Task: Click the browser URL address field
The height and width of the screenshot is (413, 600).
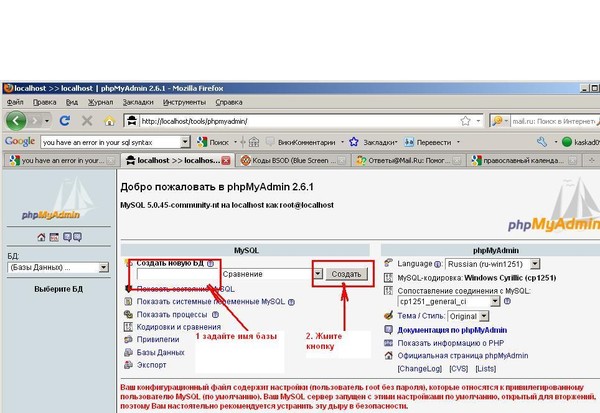Action: click(298, 121)
